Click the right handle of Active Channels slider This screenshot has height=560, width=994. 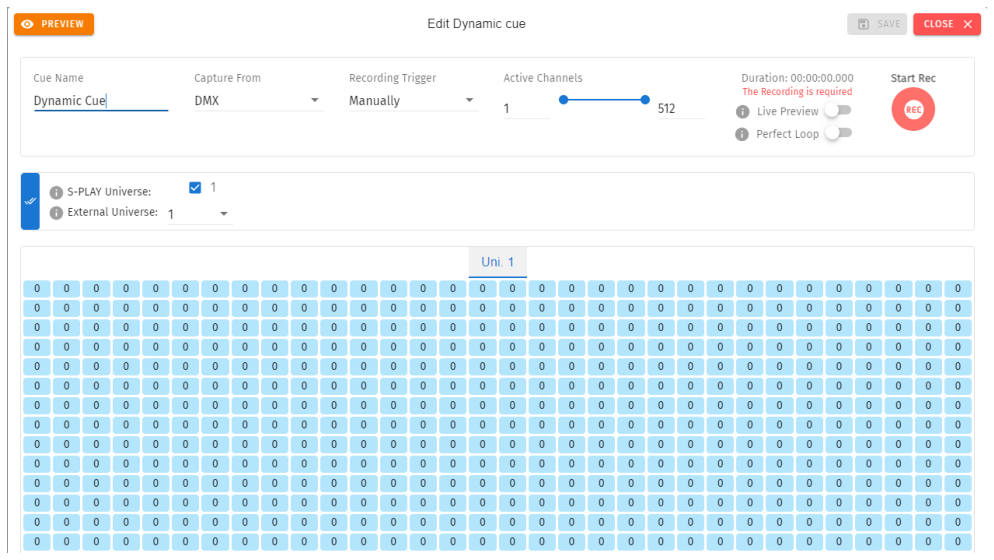(x=645, y=100)
